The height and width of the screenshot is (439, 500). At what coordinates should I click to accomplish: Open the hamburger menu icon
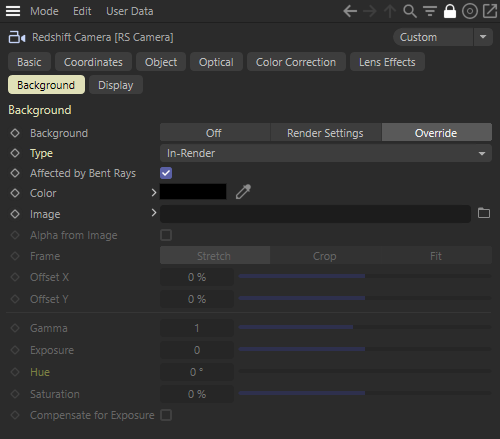(x=13, y=11)
